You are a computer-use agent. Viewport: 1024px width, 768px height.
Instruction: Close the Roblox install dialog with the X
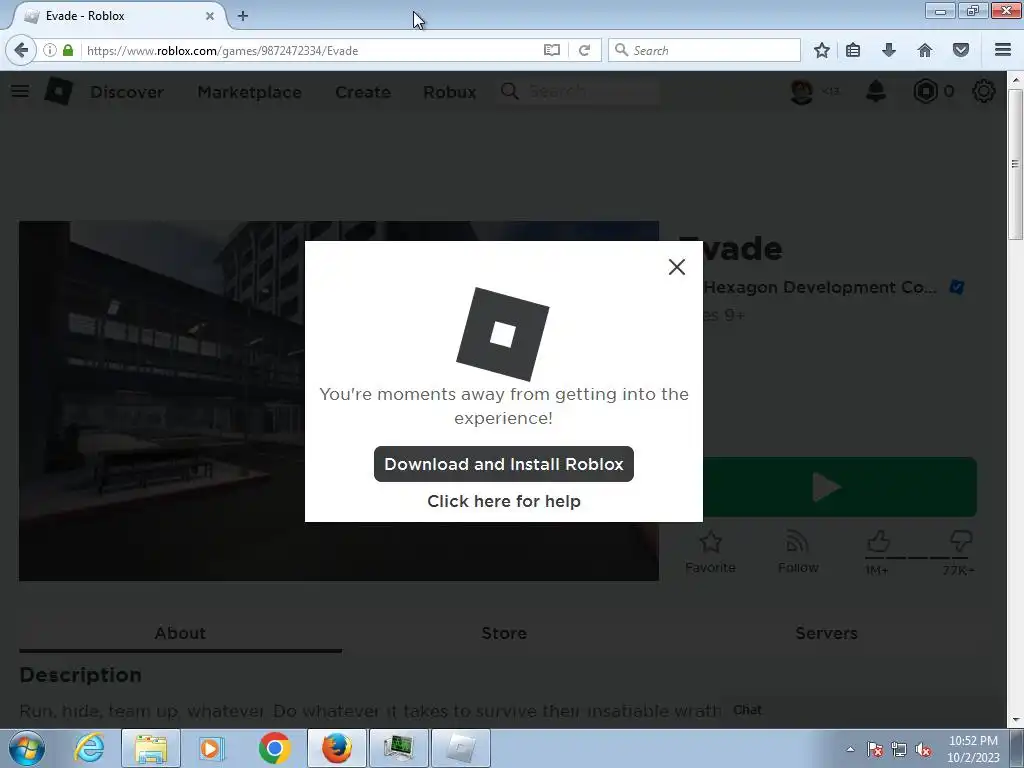point(677,267)
